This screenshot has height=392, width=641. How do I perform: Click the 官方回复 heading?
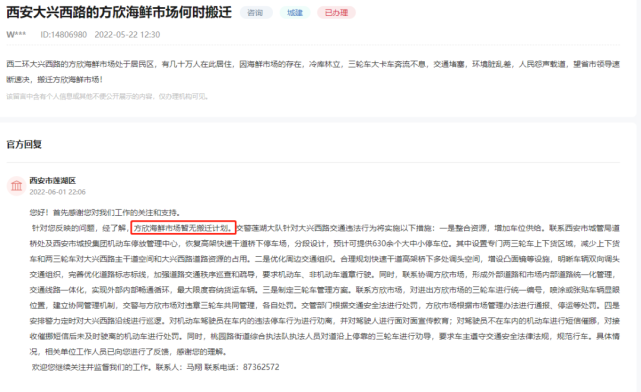pyautogui.click(x=24, y=144)
